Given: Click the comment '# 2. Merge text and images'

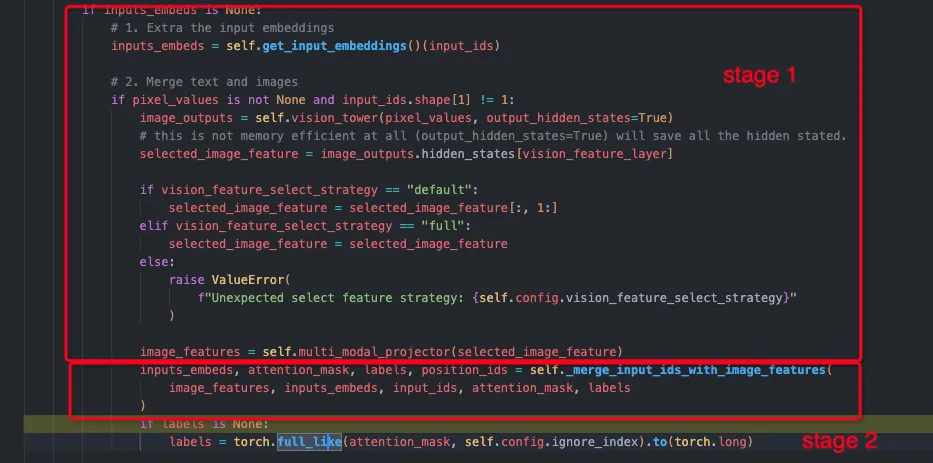Looking at the screenshot, I should (204, 82).
